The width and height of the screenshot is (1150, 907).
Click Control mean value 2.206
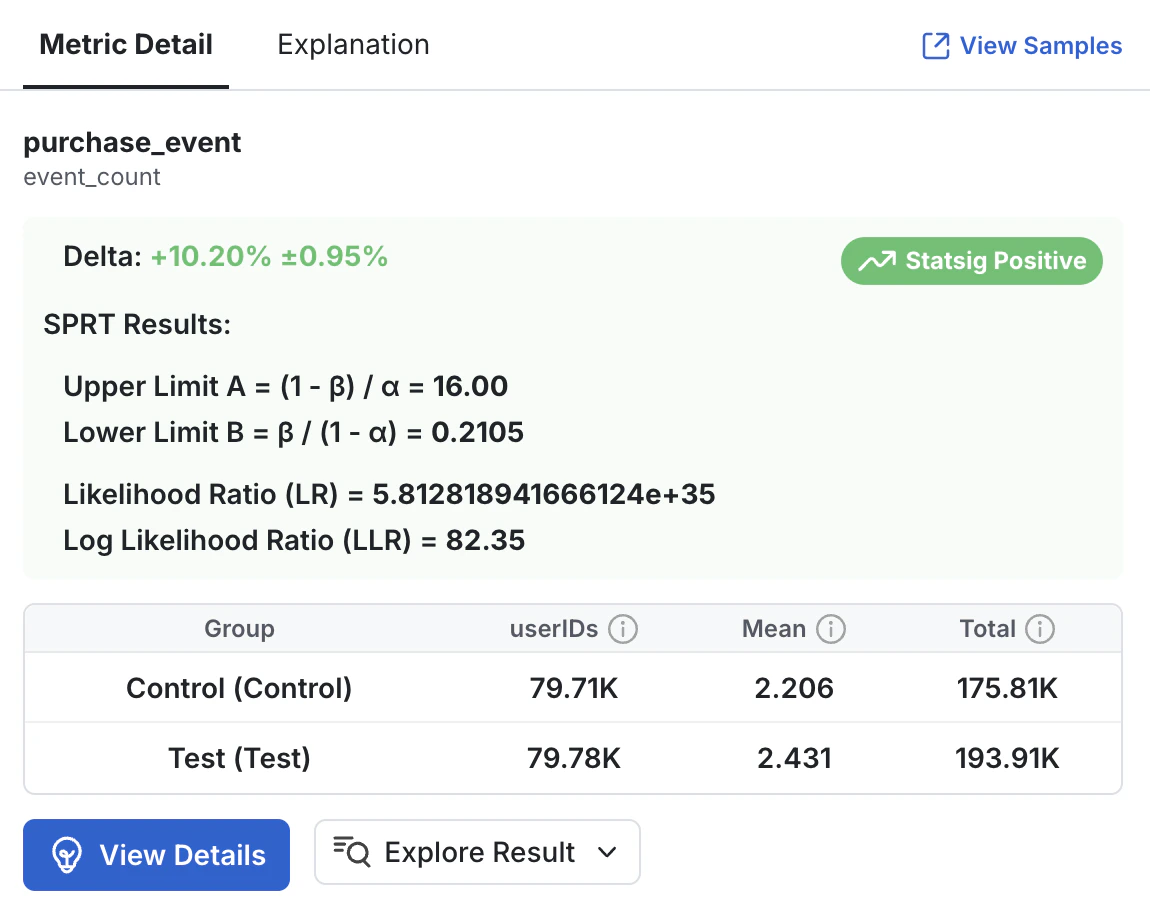tap(794, 688)
